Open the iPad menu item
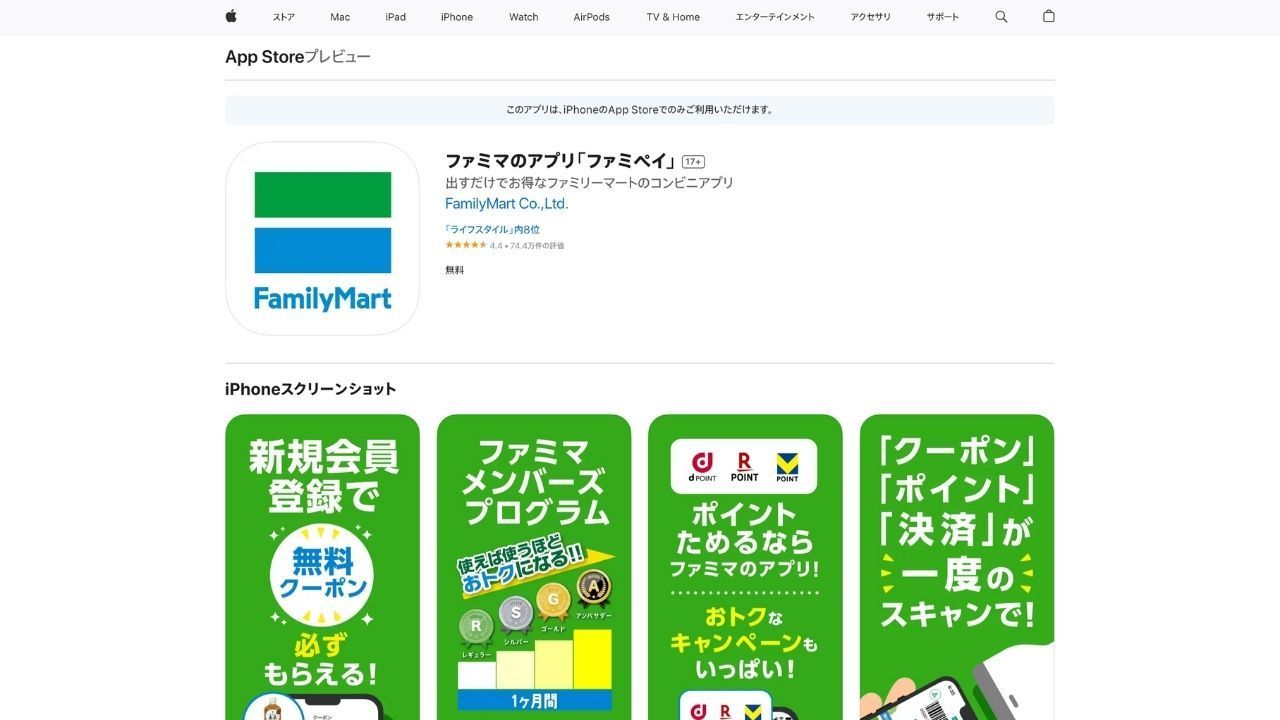 [x=396, y=17]
